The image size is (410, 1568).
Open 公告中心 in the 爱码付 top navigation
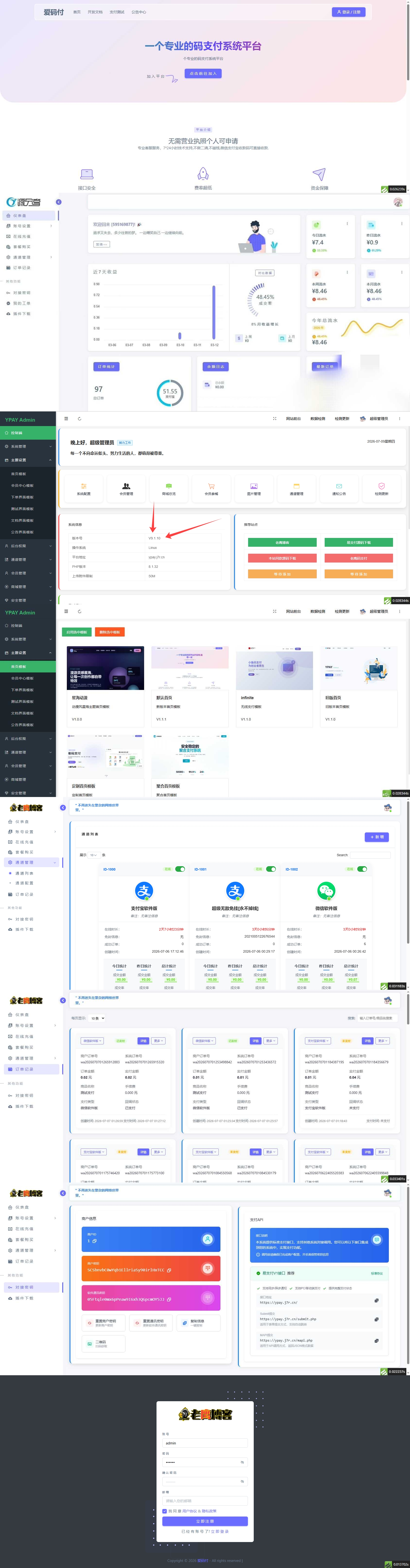139,12
